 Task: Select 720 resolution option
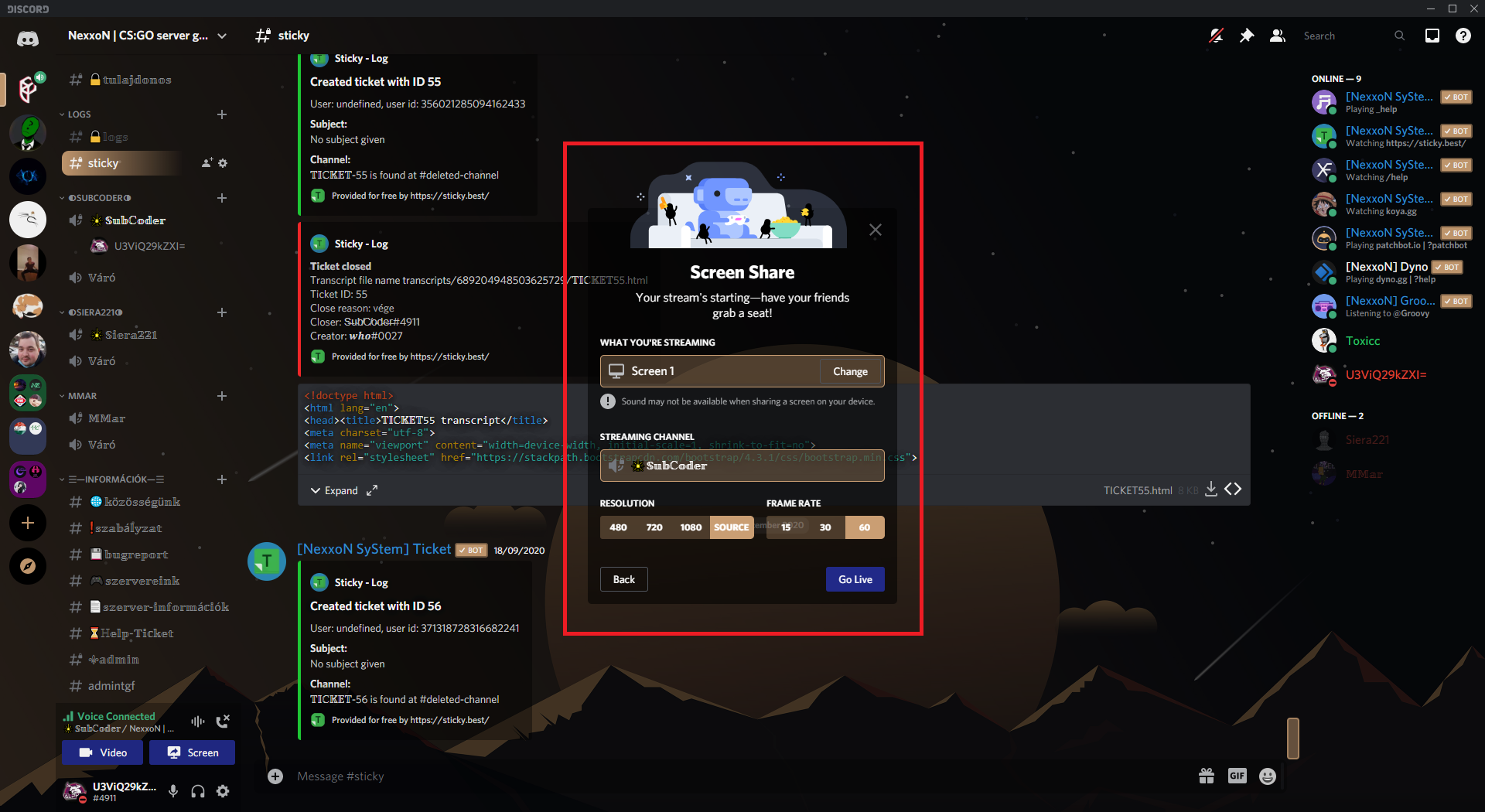654,527
